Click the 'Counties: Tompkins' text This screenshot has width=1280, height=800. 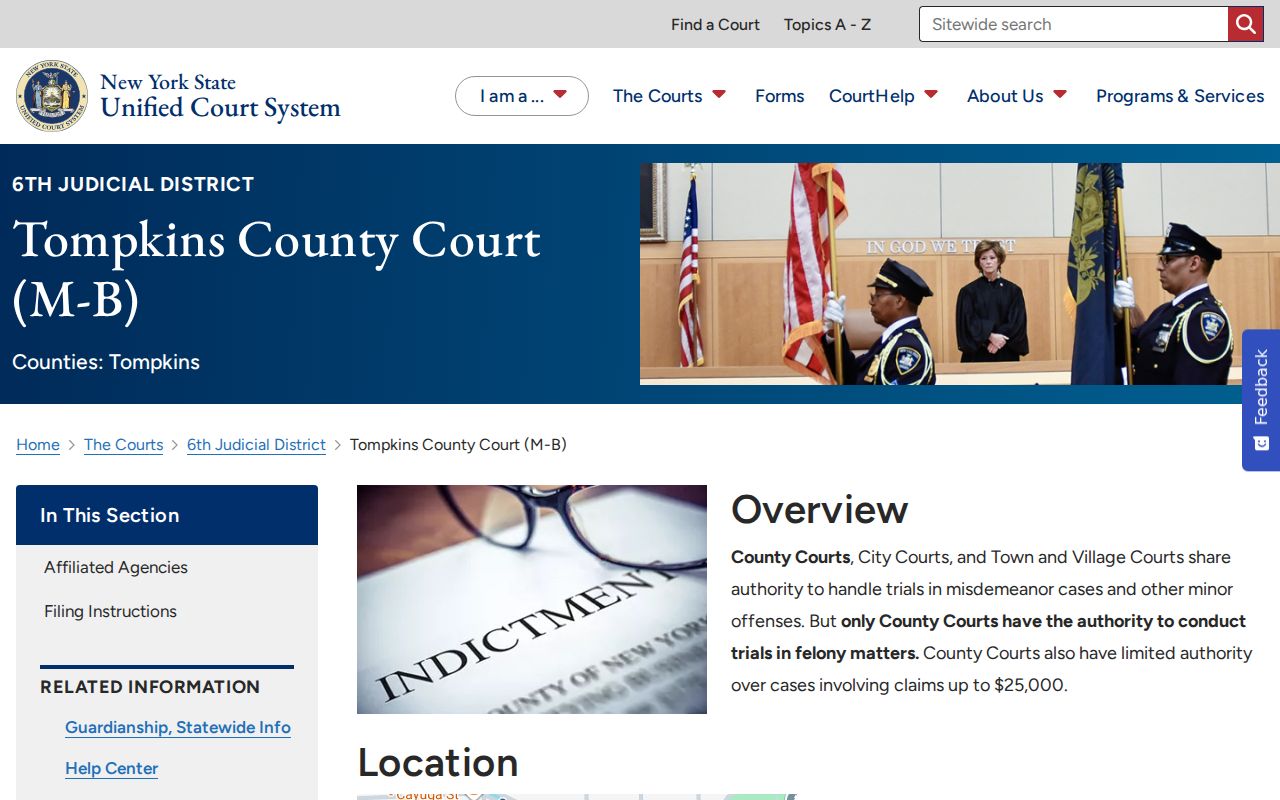tap(106, 362)
